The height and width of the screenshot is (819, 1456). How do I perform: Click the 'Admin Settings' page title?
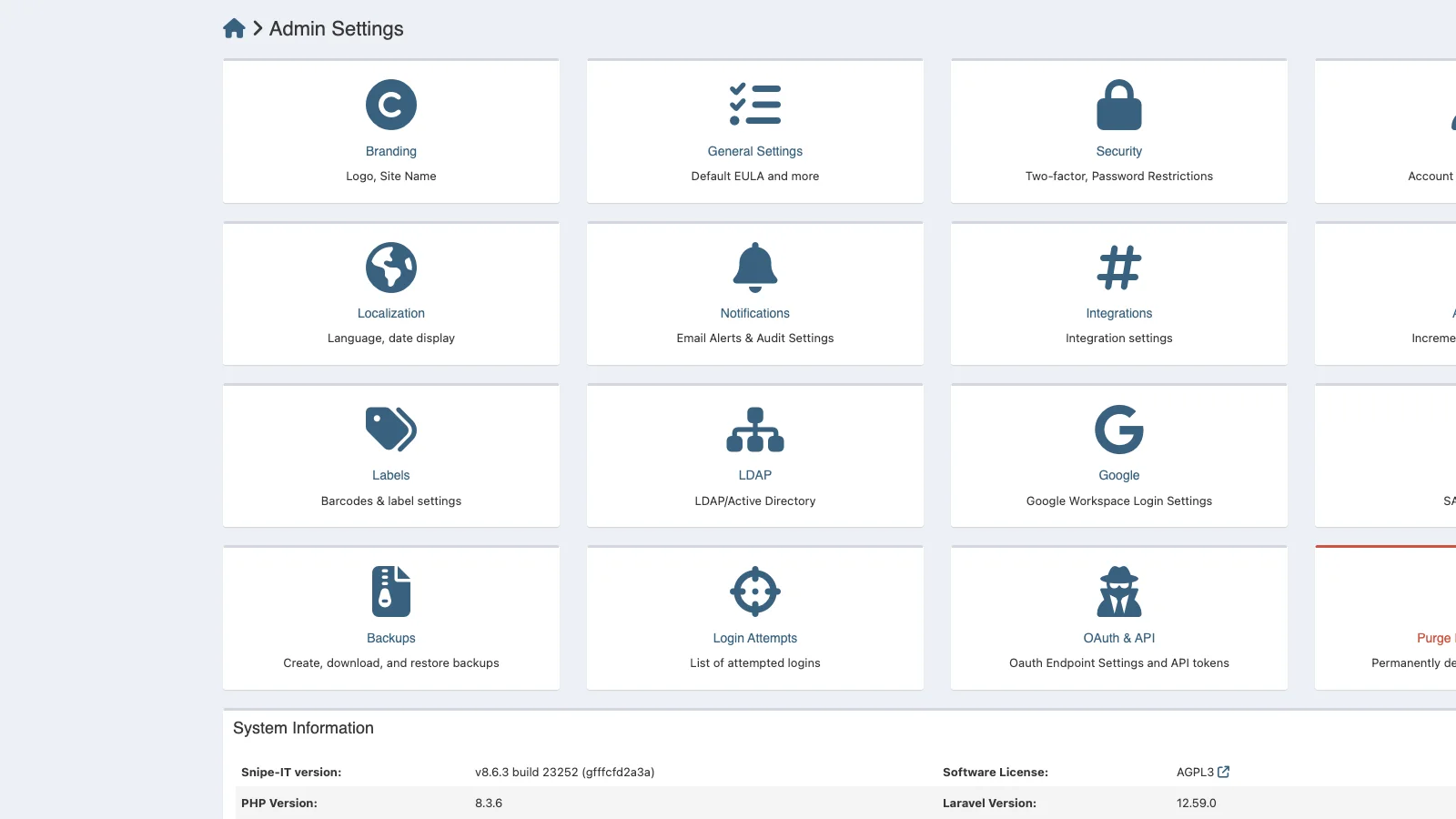coord(337,29)
